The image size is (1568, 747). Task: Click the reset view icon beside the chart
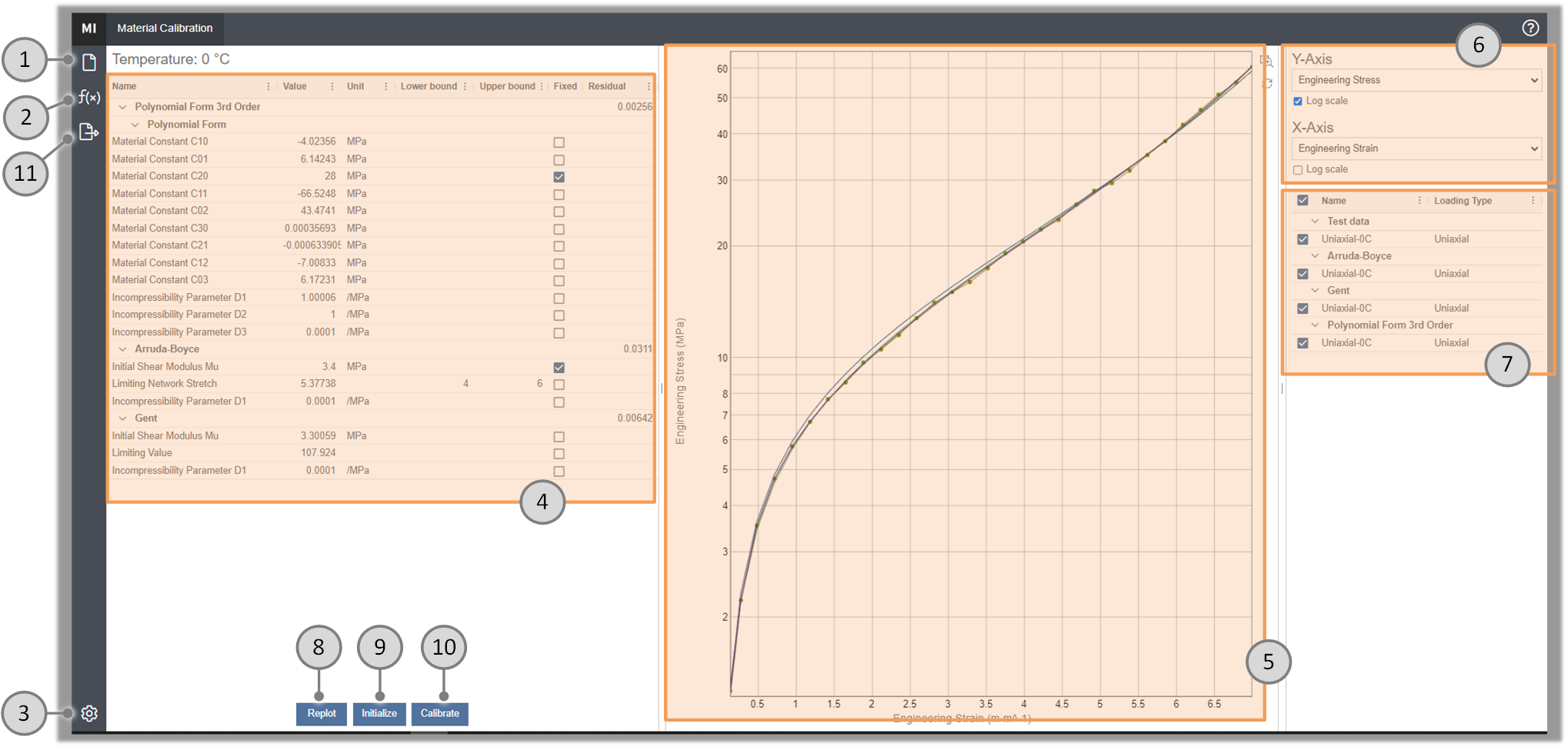click(1266, 83)
